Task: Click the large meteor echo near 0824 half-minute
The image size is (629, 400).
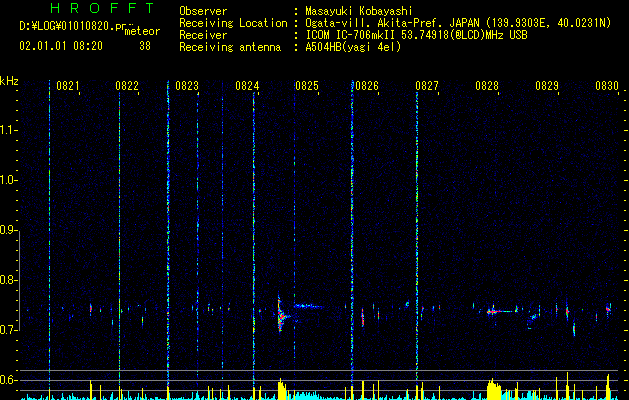Action: point(282,315)
